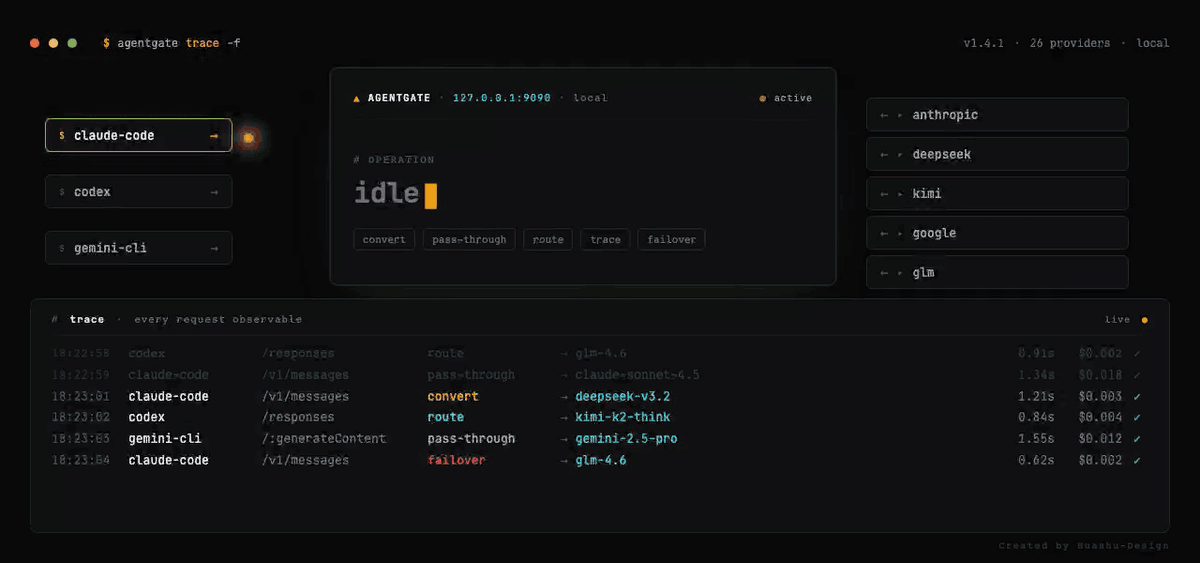Select the codex client card
This screenshot has width=1200, height=563.
[x=138, y=191]
